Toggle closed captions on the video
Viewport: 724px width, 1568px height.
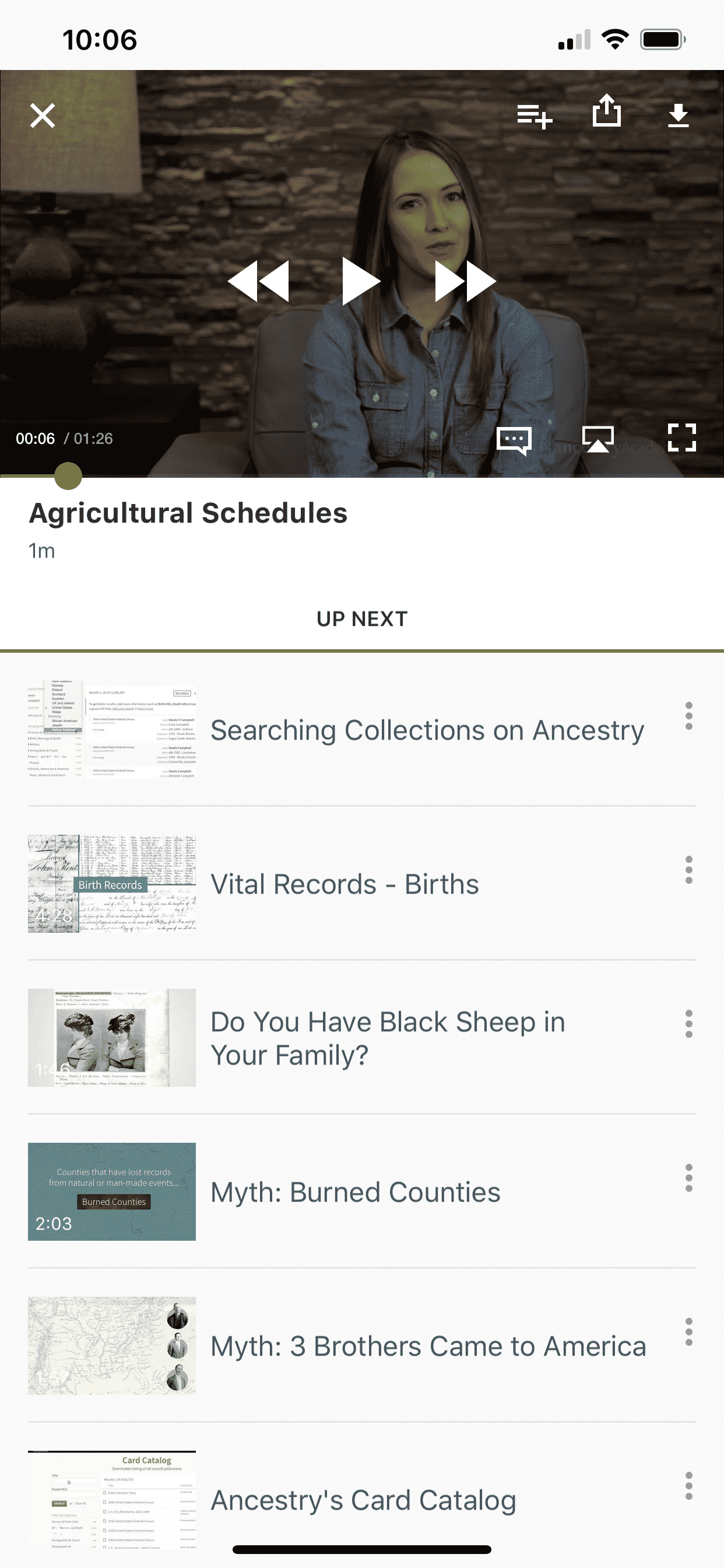pyautogui.click(x=514, y=439)
